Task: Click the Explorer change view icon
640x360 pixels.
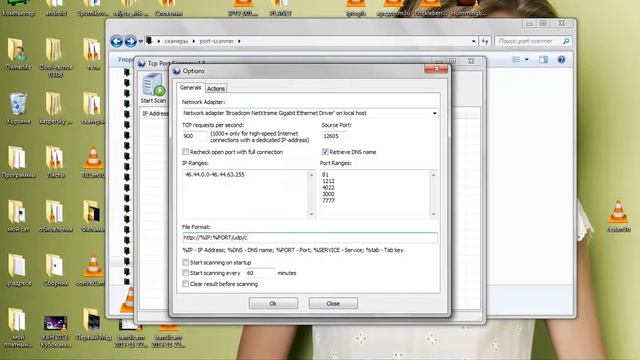Action: 516,60
